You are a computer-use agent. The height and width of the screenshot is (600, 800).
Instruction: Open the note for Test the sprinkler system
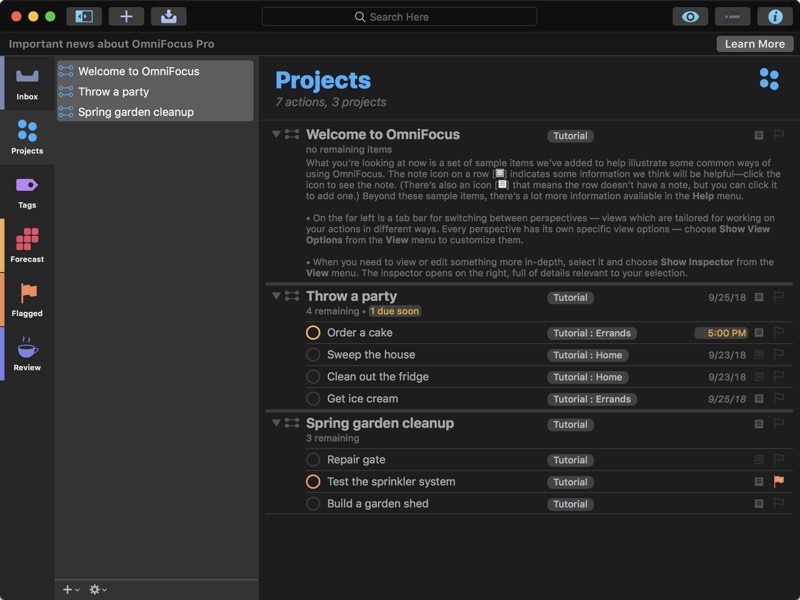(759, 482)
